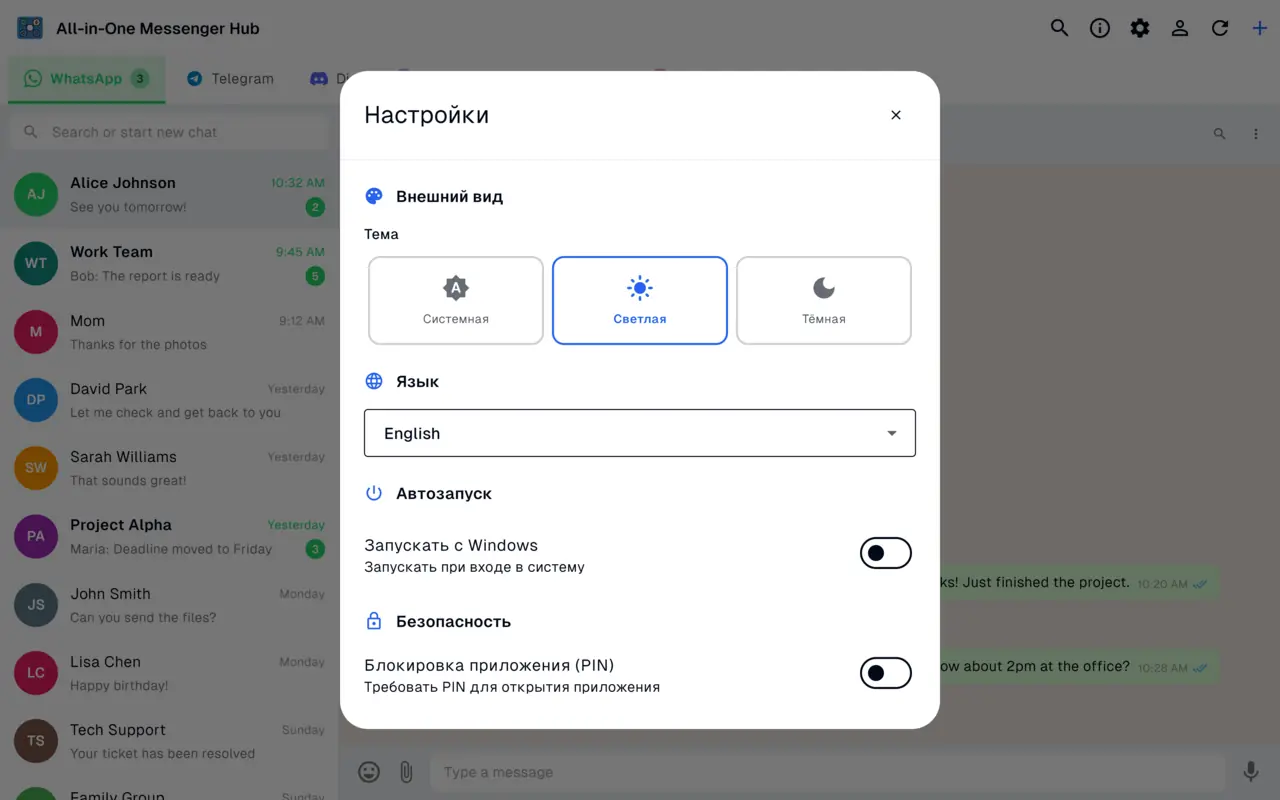Click the emoji smiley icon
1280x800 pixels.
tap(369, 772)
